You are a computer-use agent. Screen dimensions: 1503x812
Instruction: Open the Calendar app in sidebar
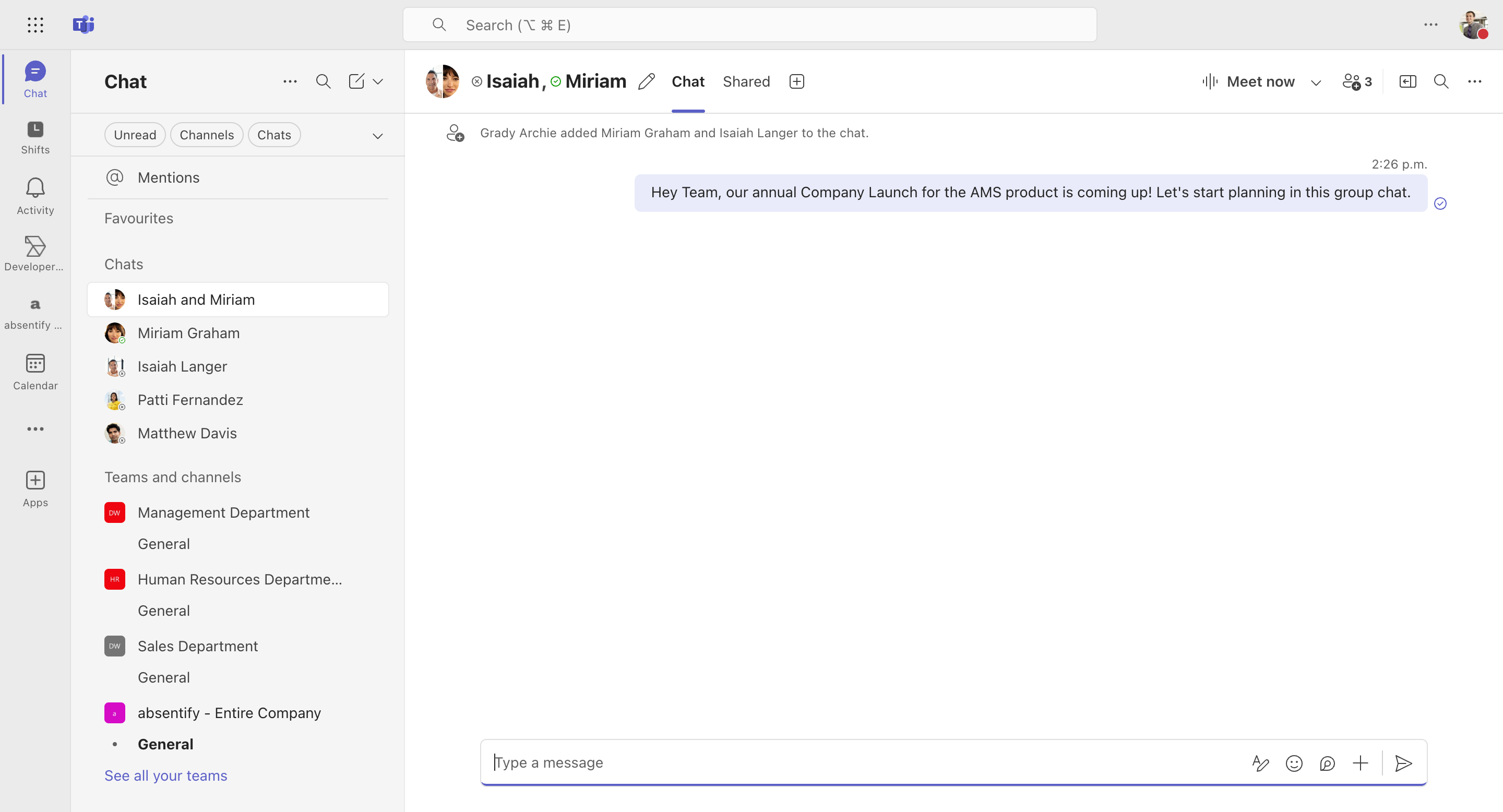tap(35, 372)
